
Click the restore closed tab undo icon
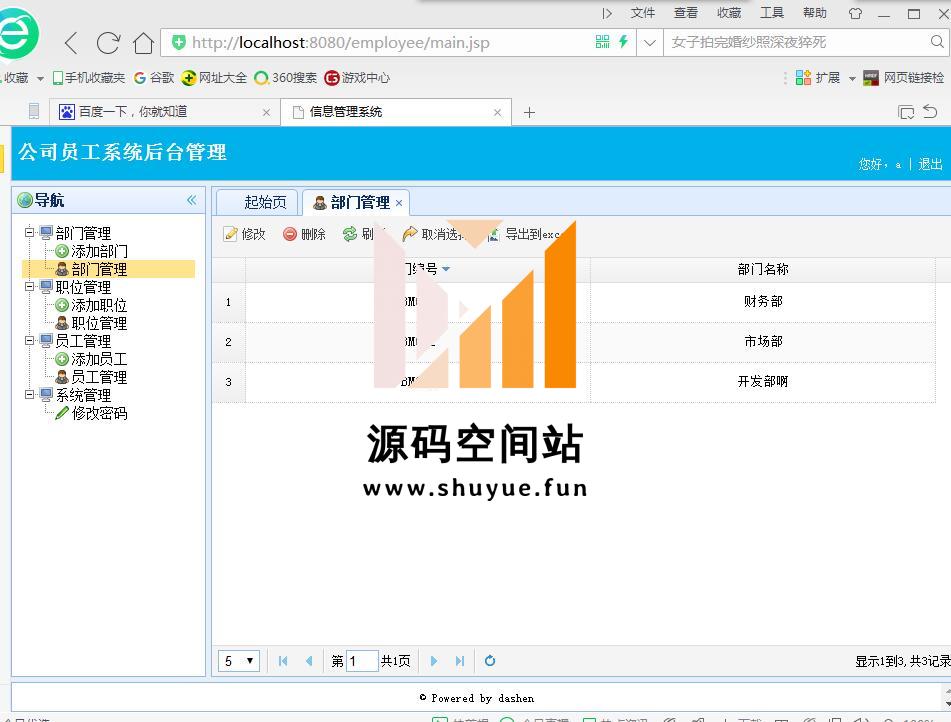click(x=930, y=112)
